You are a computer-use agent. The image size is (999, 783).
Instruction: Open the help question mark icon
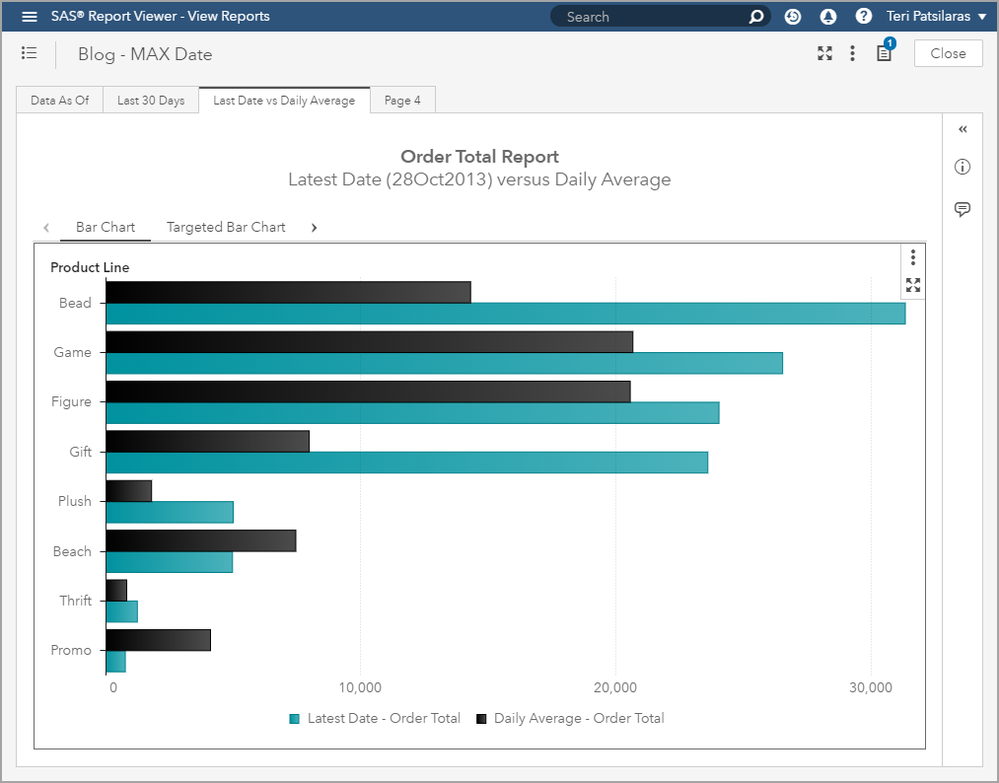tap(863, 16)
